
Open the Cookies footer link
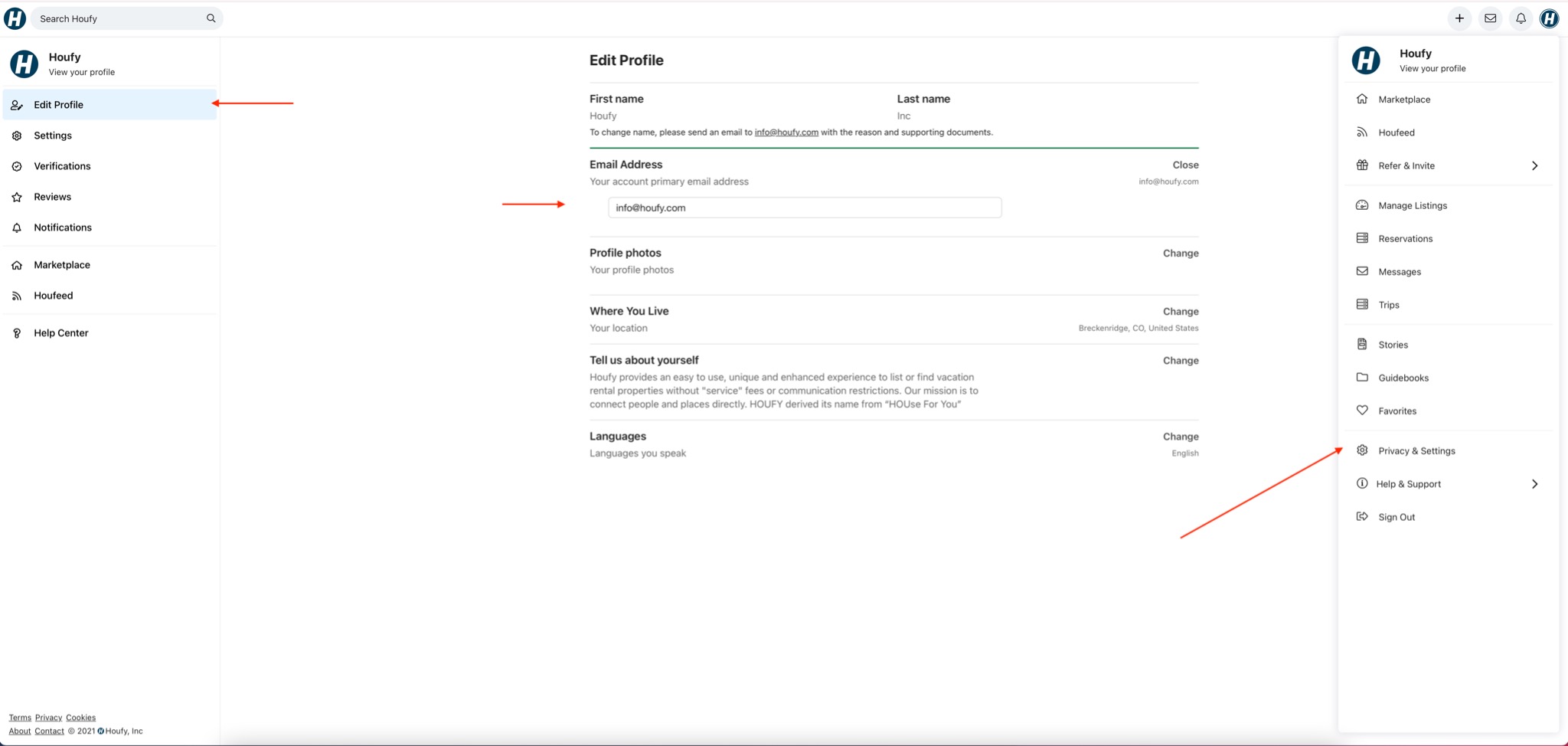tap(80, 718)
